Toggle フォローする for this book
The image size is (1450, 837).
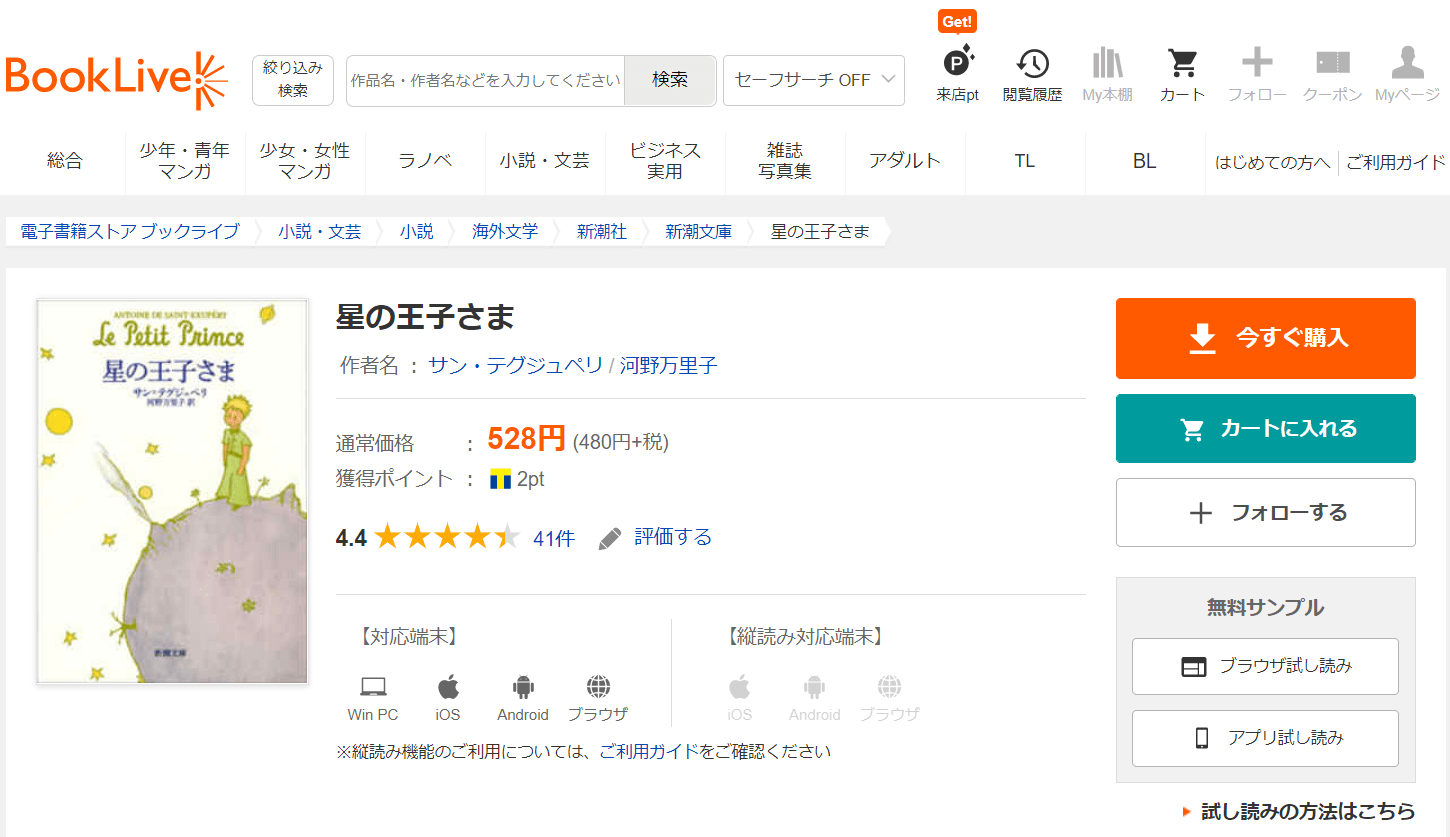1265,513
